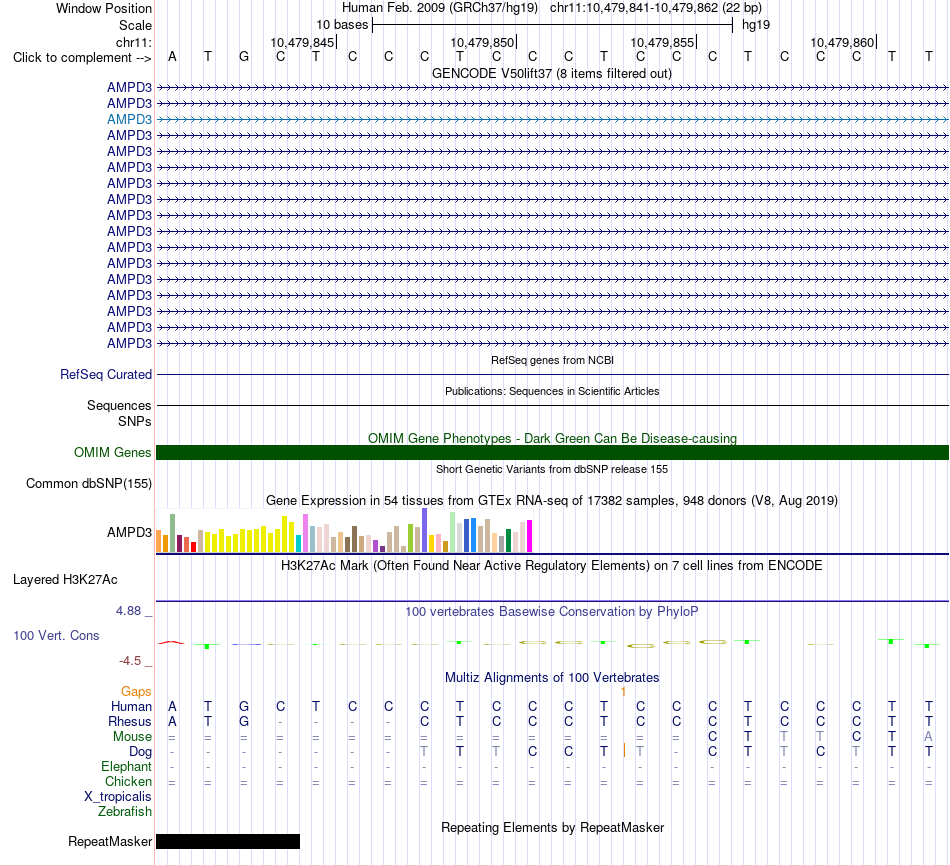Click the Rhesus alignment row label

pos(130,721)
